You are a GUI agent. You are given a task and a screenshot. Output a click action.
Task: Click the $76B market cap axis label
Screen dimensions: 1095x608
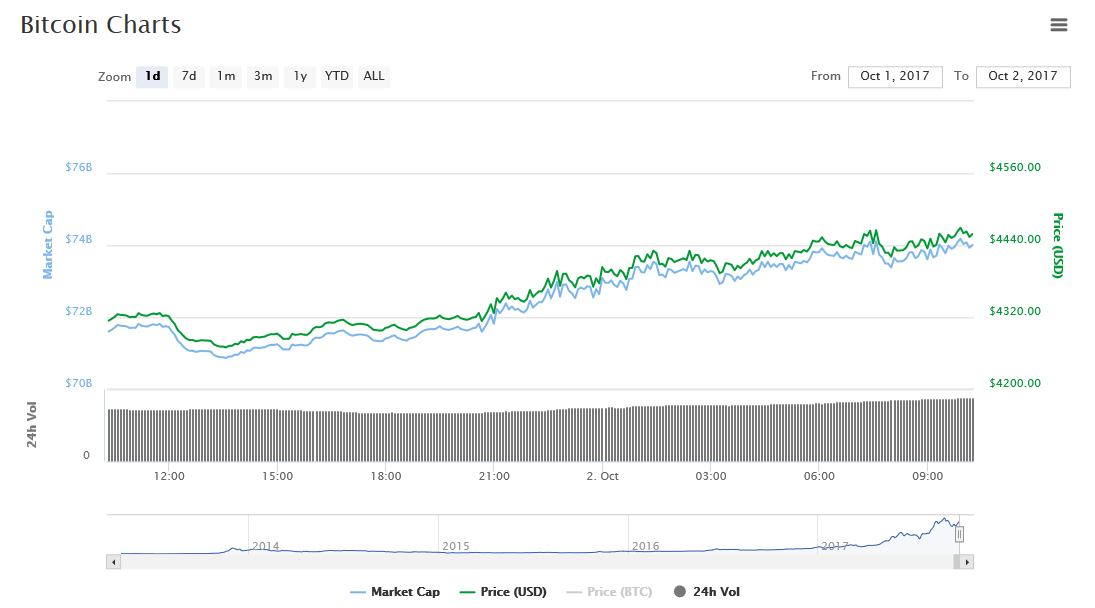(79, 168)
